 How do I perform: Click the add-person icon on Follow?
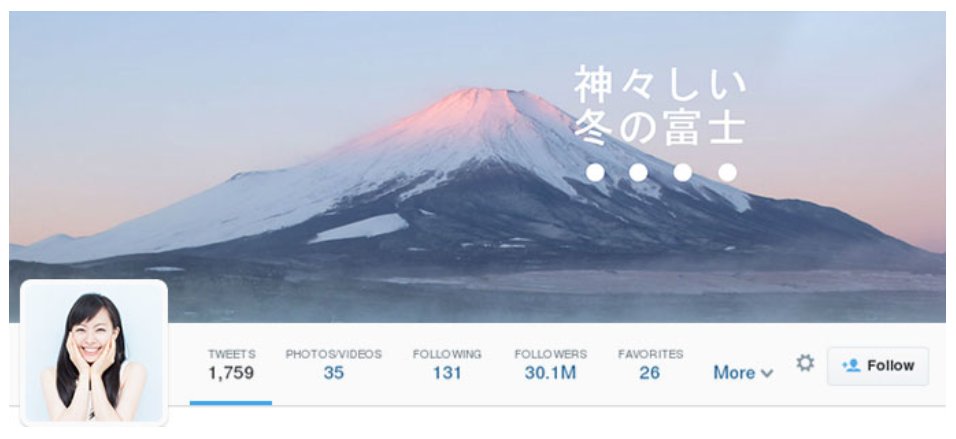[851, 365]
